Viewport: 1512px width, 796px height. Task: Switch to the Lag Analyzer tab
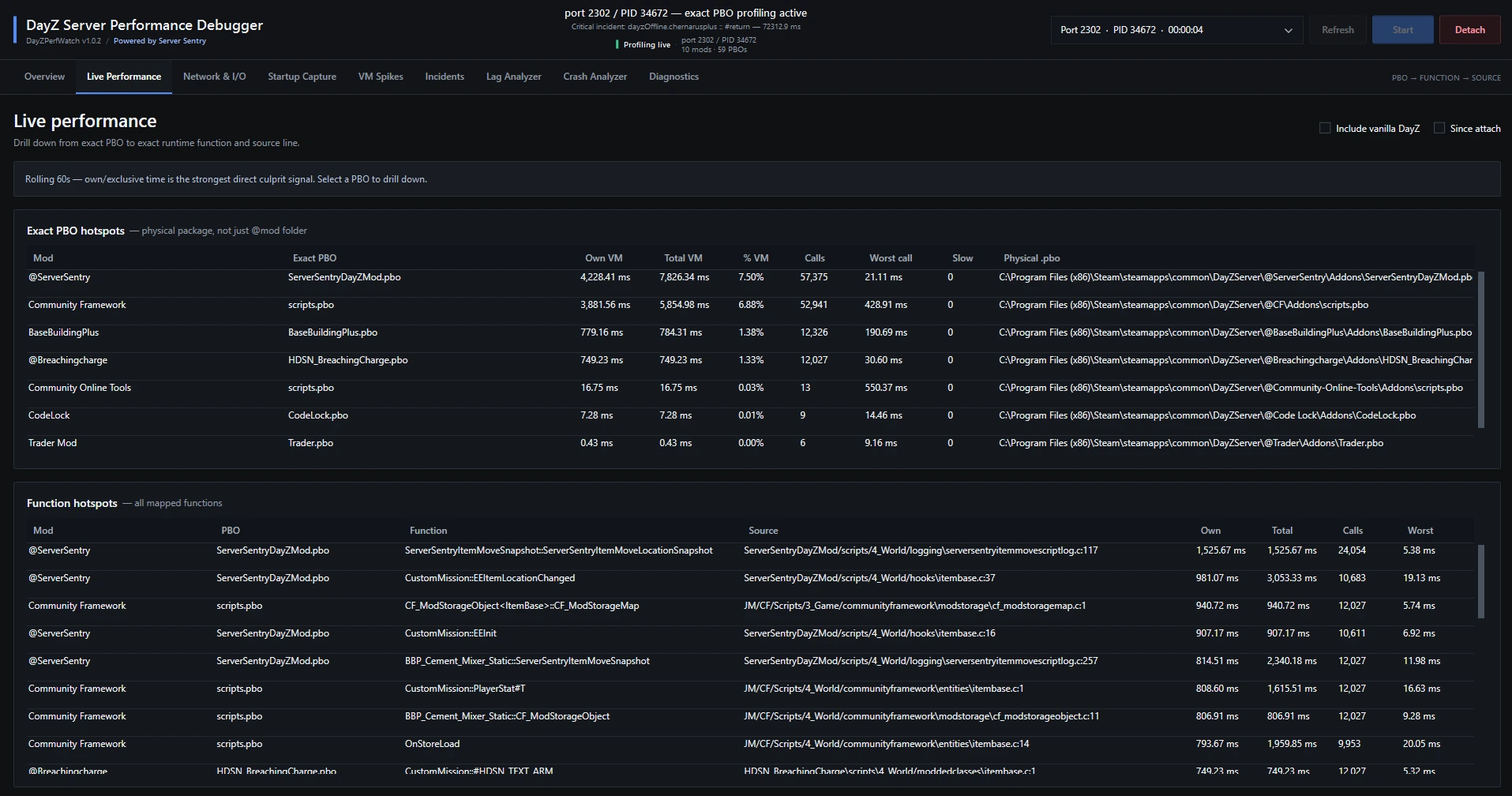[513, 77]
